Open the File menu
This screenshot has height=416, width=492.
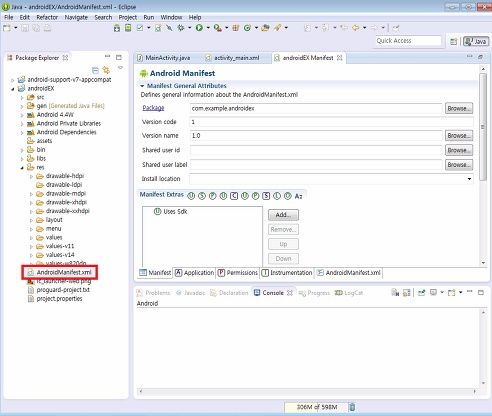click(x=8, y=17)
